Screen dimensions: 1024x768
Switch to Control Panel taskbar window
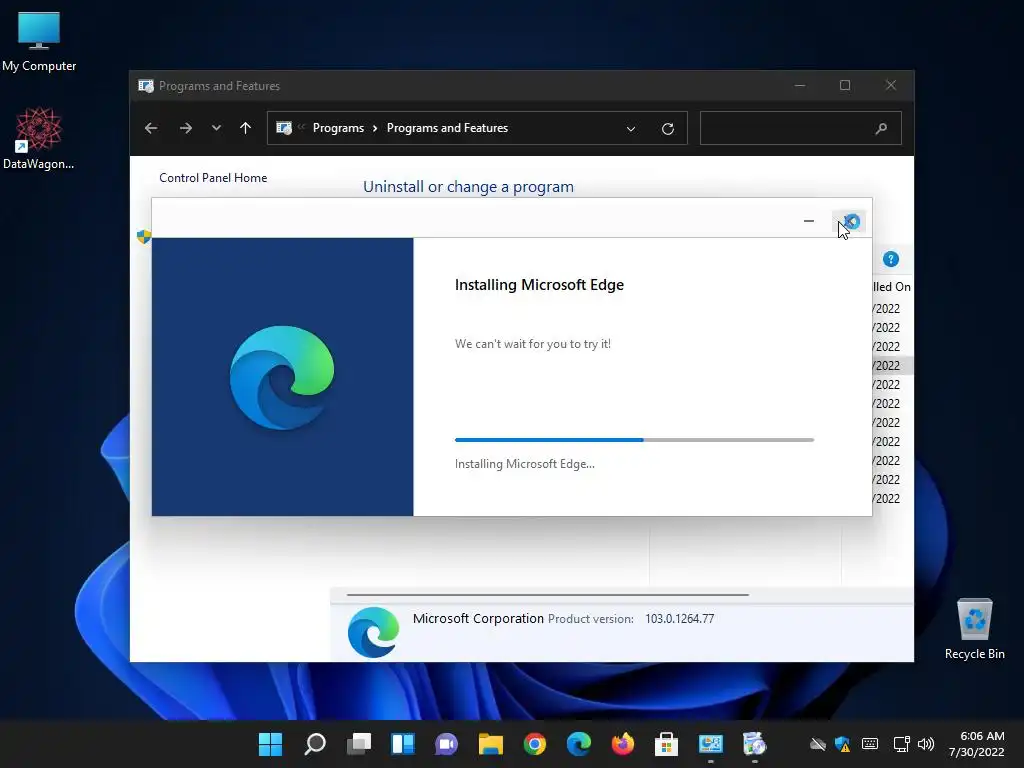tap(711, 744)
